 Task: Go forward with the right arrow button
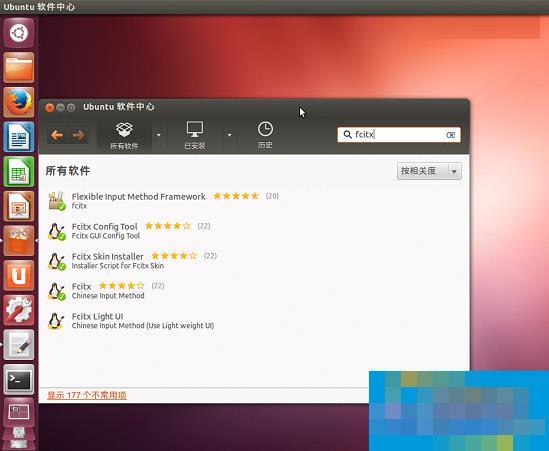(x=78, y=135)
